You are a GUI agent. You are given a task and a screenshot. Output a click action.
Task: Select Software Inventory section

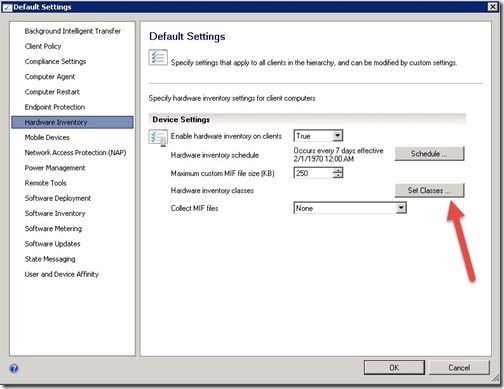tap(55, 213)
